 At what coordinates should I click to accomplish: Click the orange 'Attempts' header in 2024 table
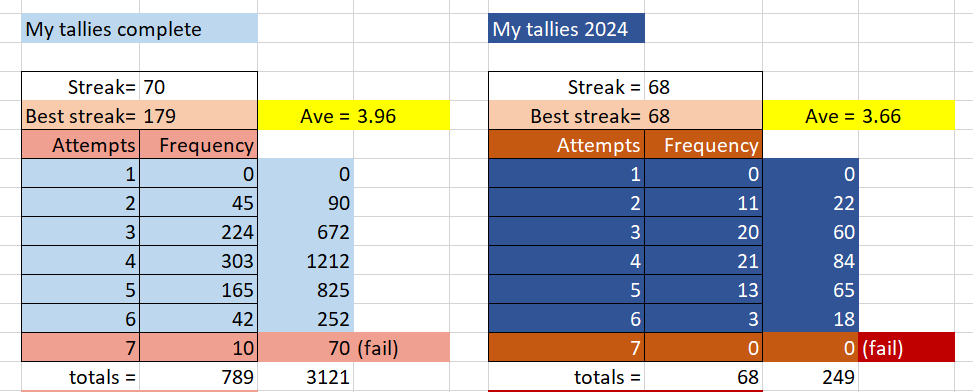click(567, 145)
